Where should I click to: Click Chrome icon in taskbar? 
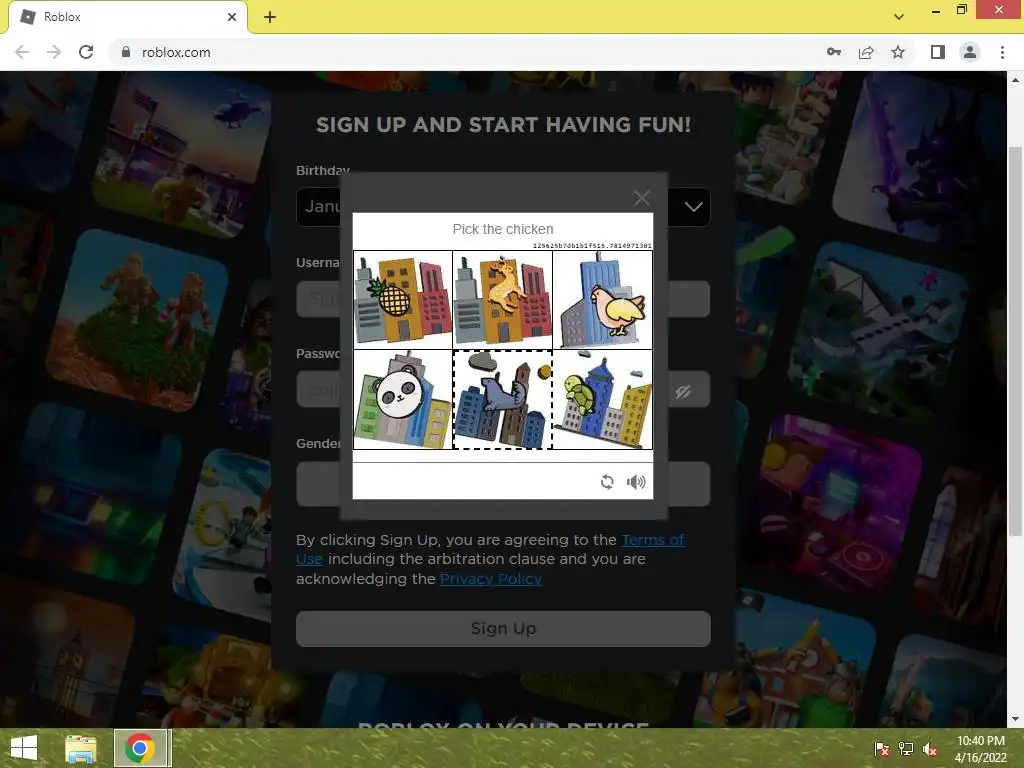[140, 748]
